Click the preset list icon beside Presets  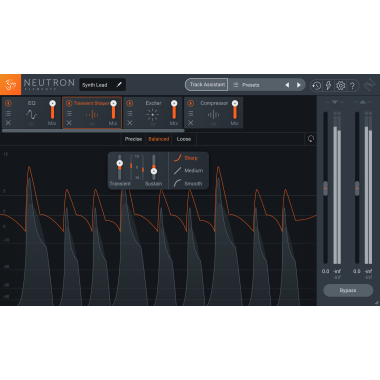click(236, 85)
